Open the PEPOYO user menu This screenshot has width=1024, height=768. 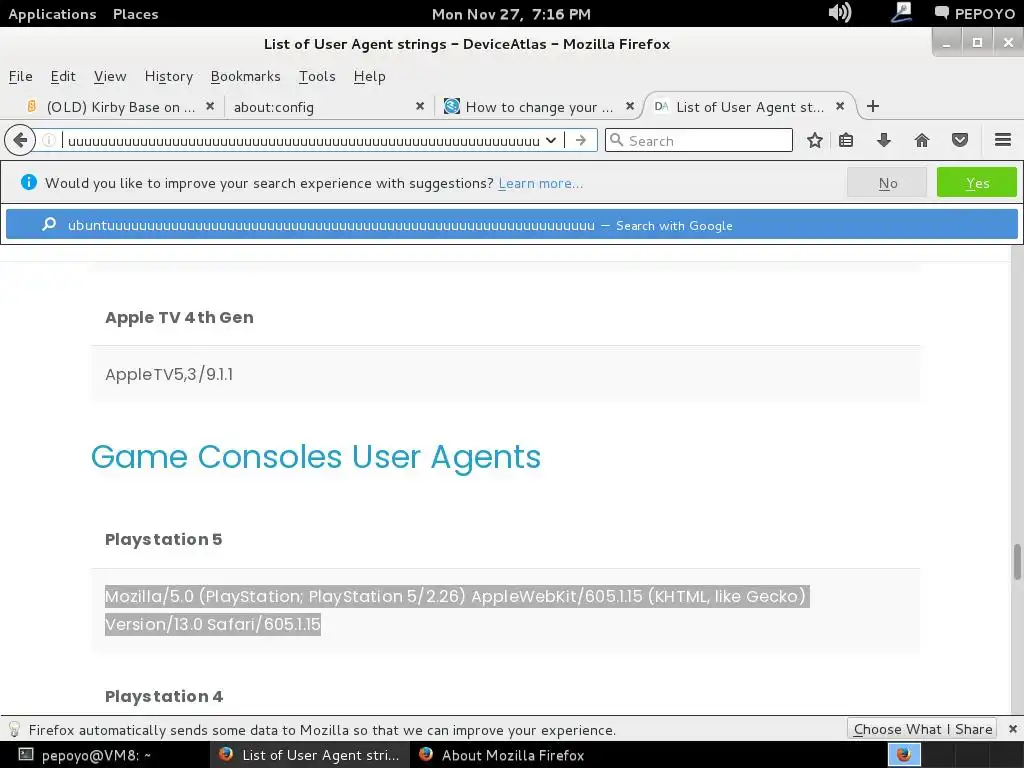click(x=974, y=14)
